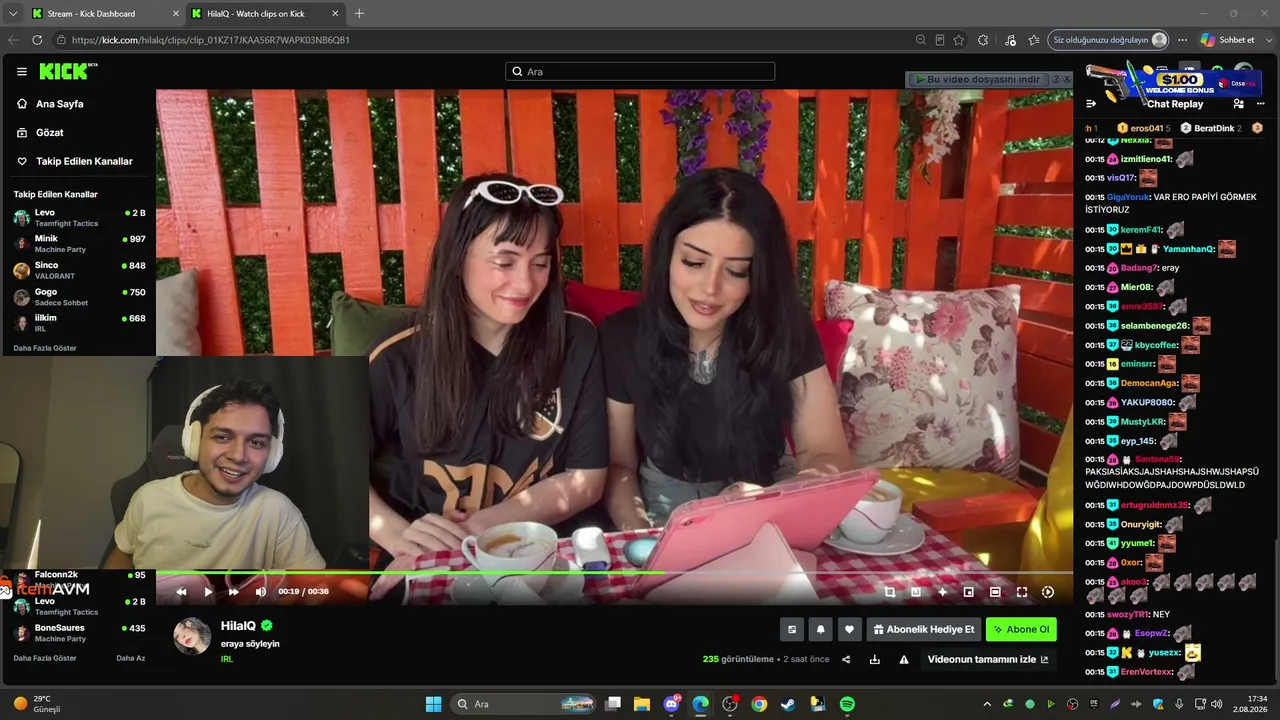
Task: Open a new browser tab
Action: pyautogui.click(x=359, y=13)
